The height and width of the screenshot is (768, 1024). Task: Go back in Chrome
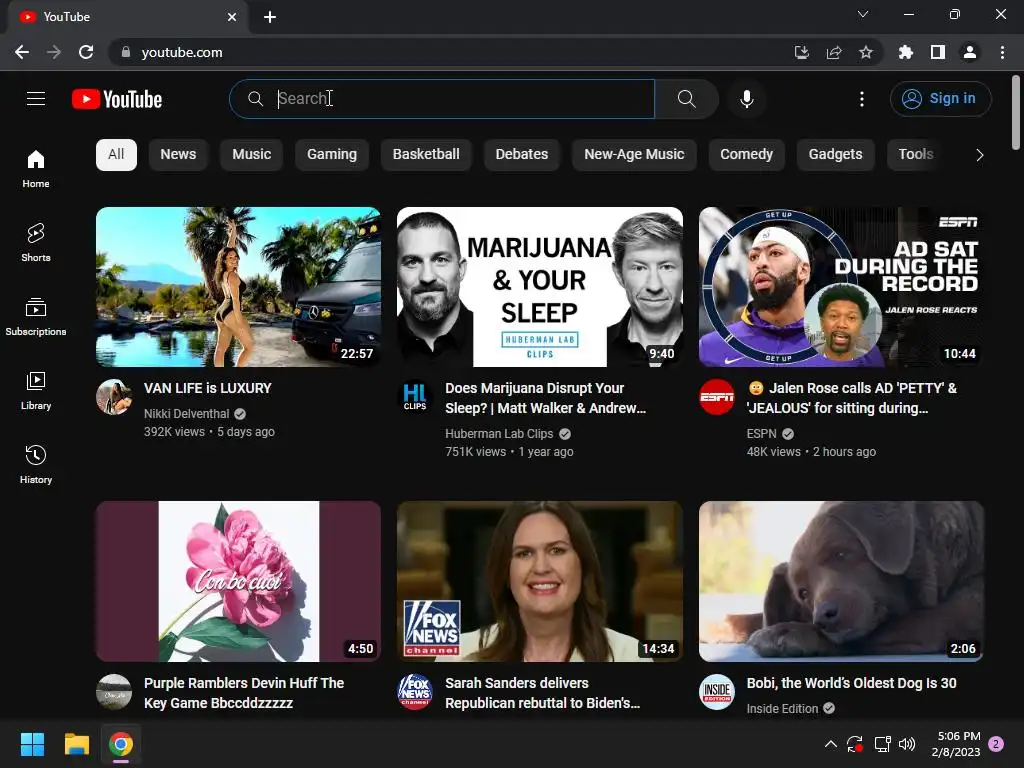click(22, 52)
